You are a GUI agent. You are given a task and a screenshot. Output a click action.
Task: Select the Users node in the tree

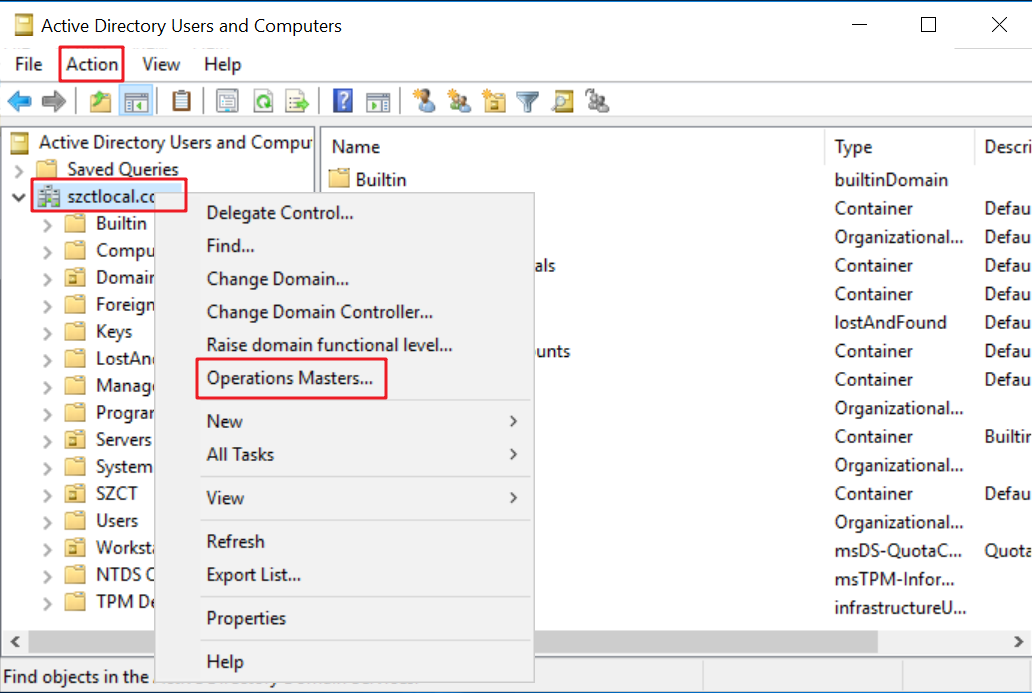(116, 521)
